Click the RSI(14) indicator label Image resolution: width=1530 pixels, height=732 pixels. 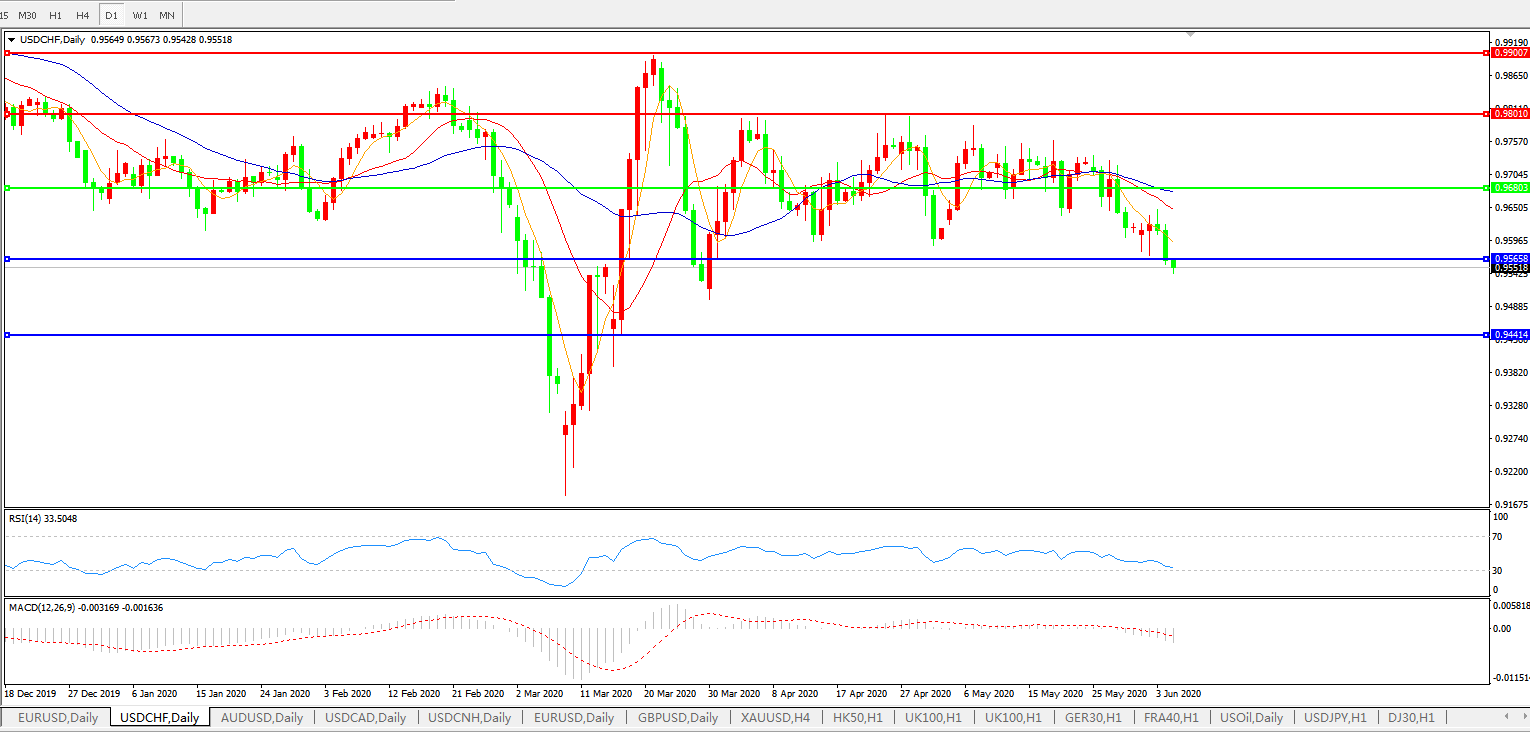pyautogui.click(x=43, y=518)
